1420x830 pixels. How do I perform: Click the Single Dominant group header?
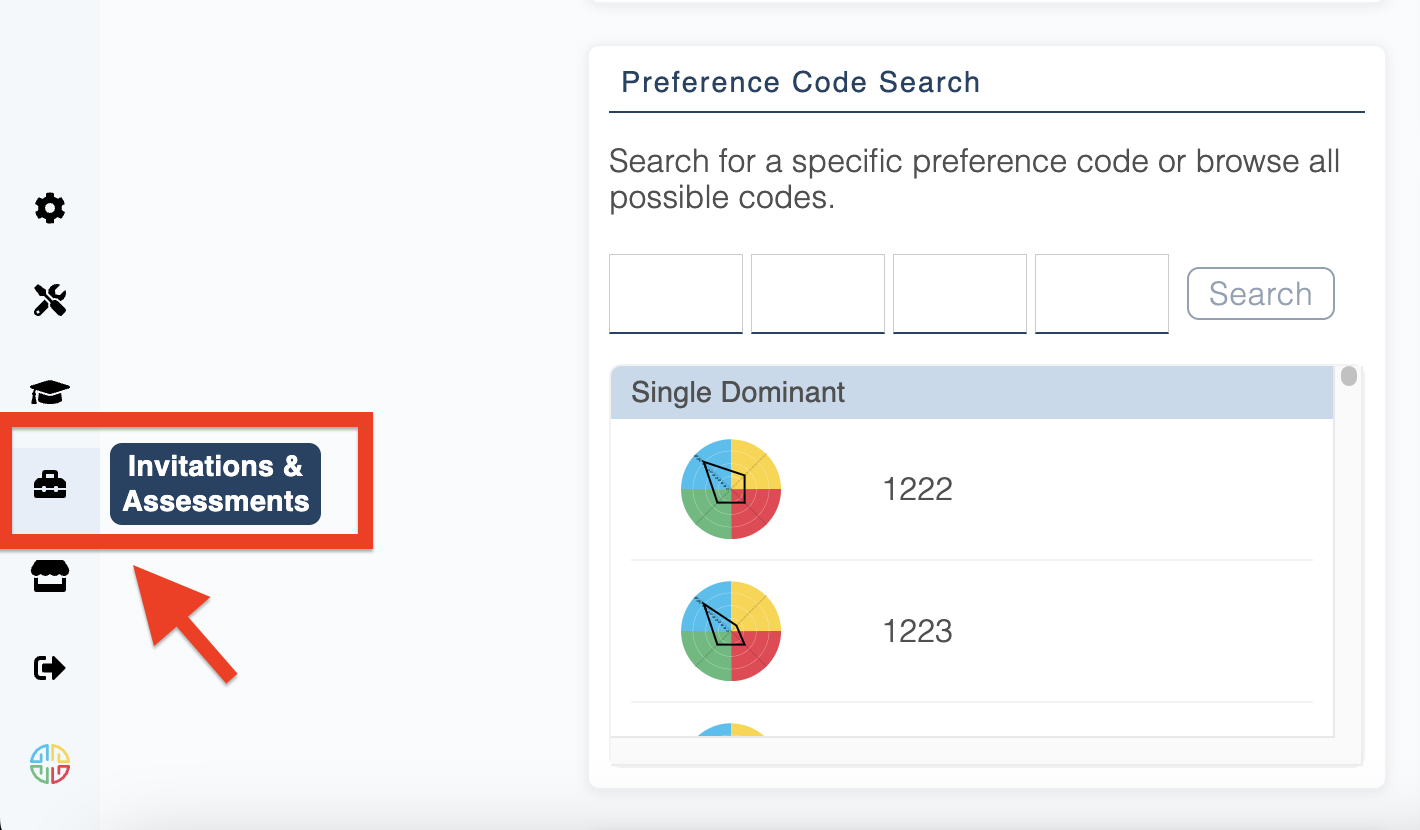click(x=972, y=392)
